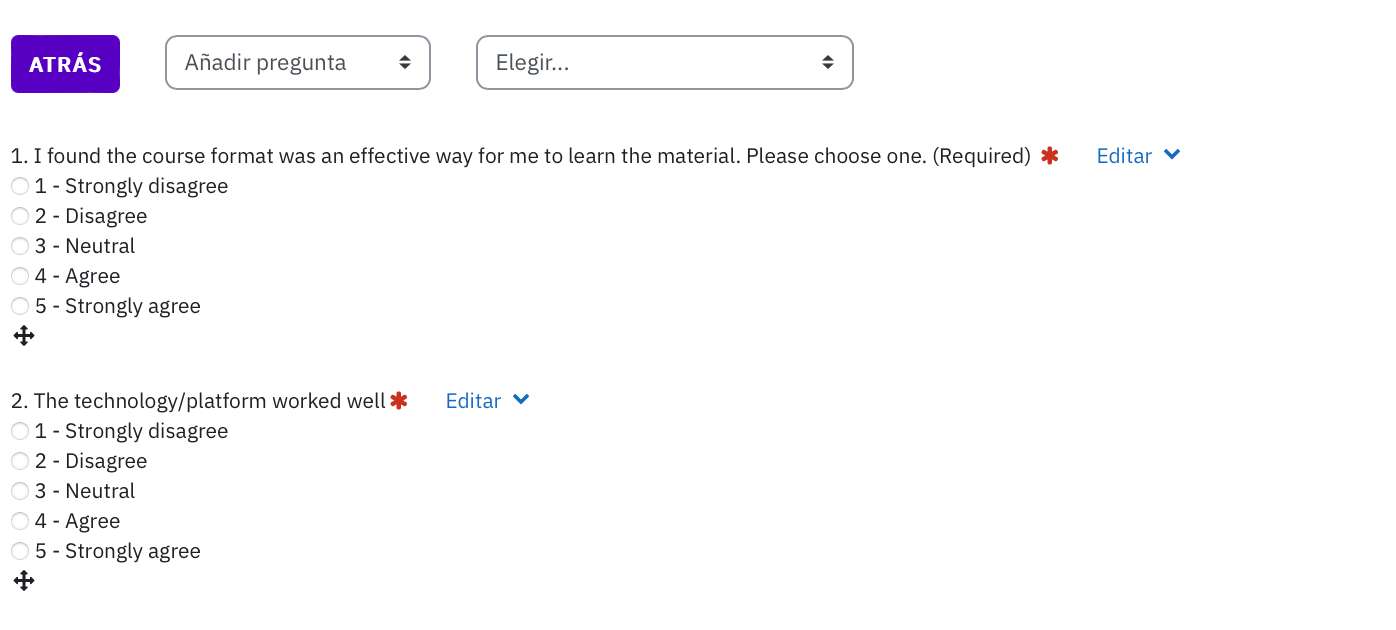Open Editar menu for question 1
The image size is (1396, 630).
pyautogui.click(x=1124, y=156)
